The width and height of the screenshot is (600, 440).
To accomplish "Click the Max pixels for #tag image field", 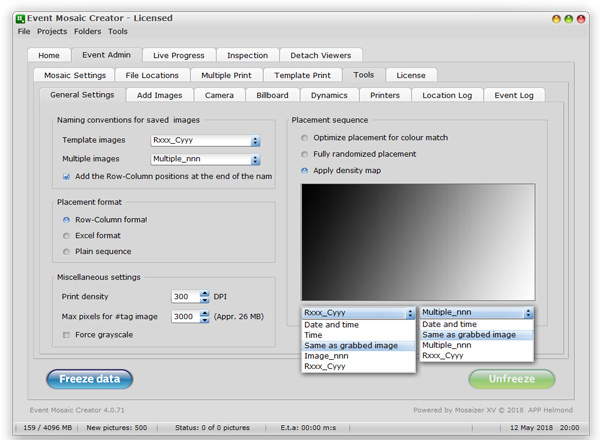I will click(x=186, y=316).
